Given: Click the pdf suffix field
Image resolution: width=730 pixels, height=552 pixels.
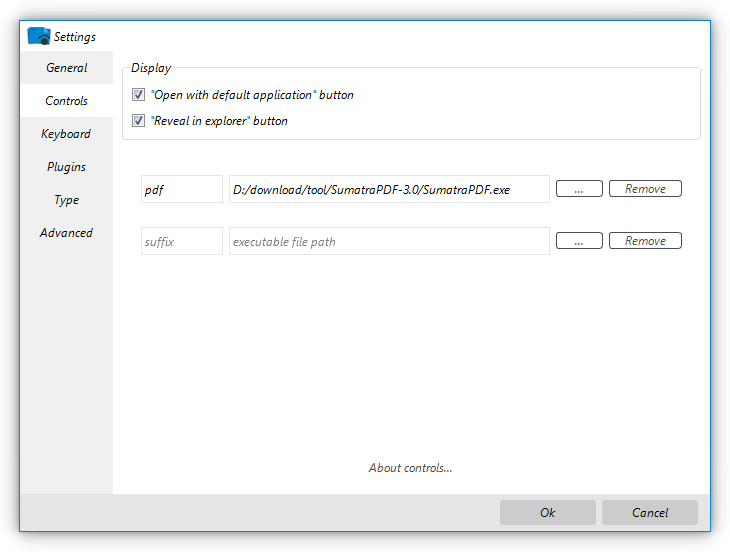Looking at the screenshot, I should click(182, 189).
